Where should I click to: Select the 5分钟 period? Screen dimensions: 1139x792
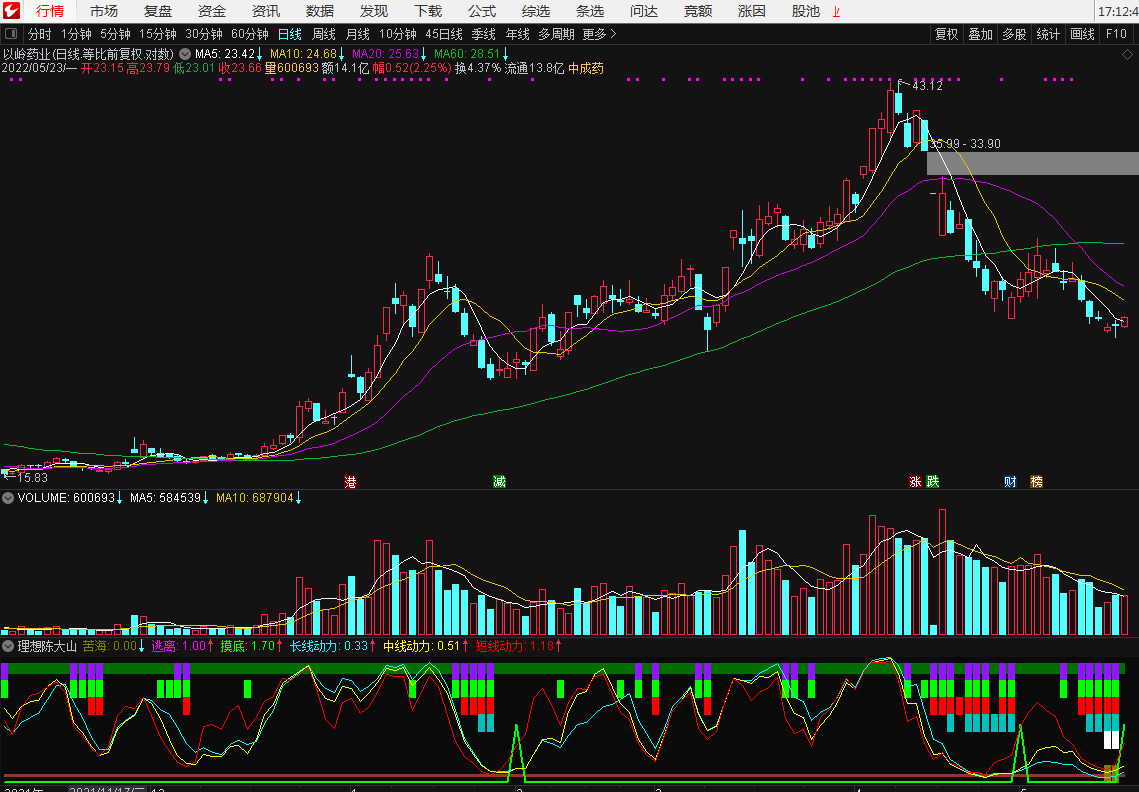coord(115,34)
